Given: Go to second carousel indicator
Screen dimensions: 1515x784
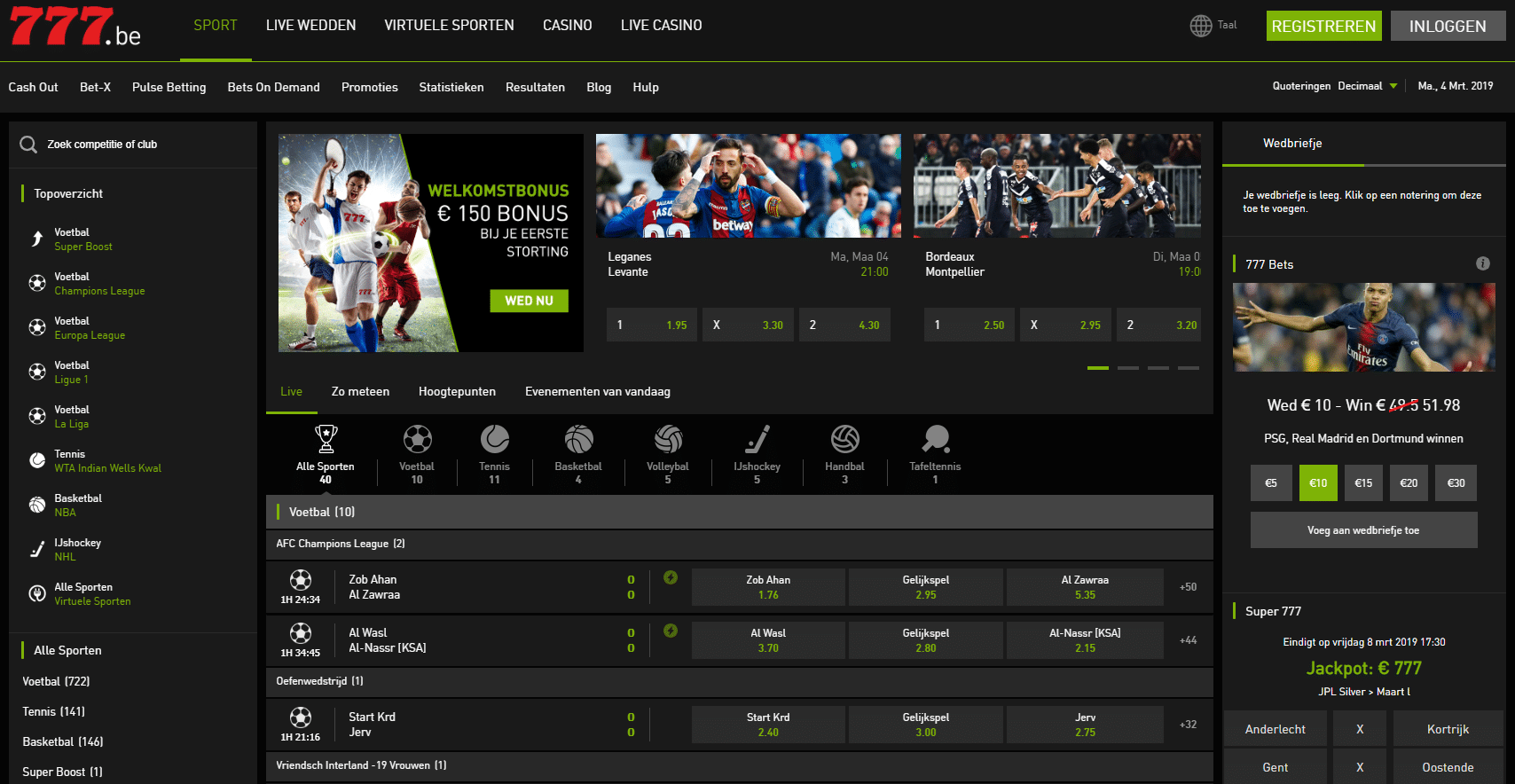Looking at the screenshot, I should pos(1128,368).
